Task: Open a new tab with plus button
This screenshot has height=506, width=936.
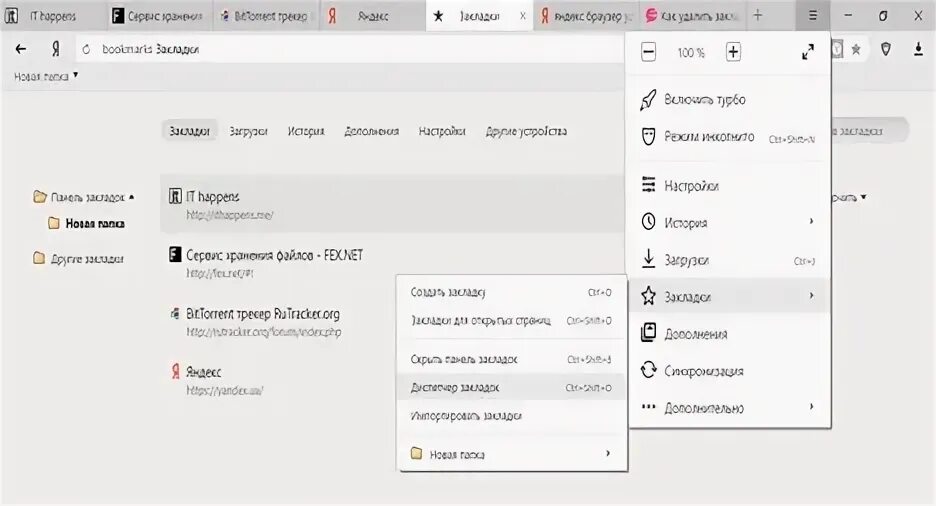Action: 758,16
